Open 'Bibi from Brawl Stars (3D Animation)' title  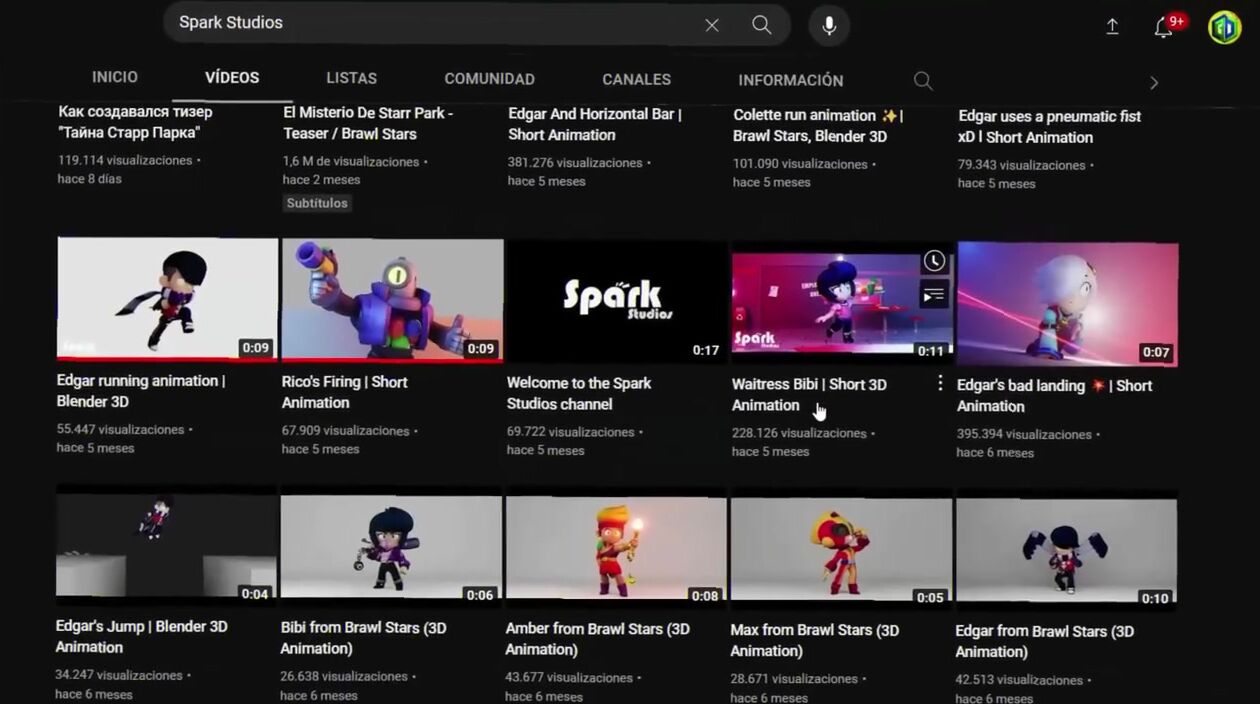pos(364,637)
